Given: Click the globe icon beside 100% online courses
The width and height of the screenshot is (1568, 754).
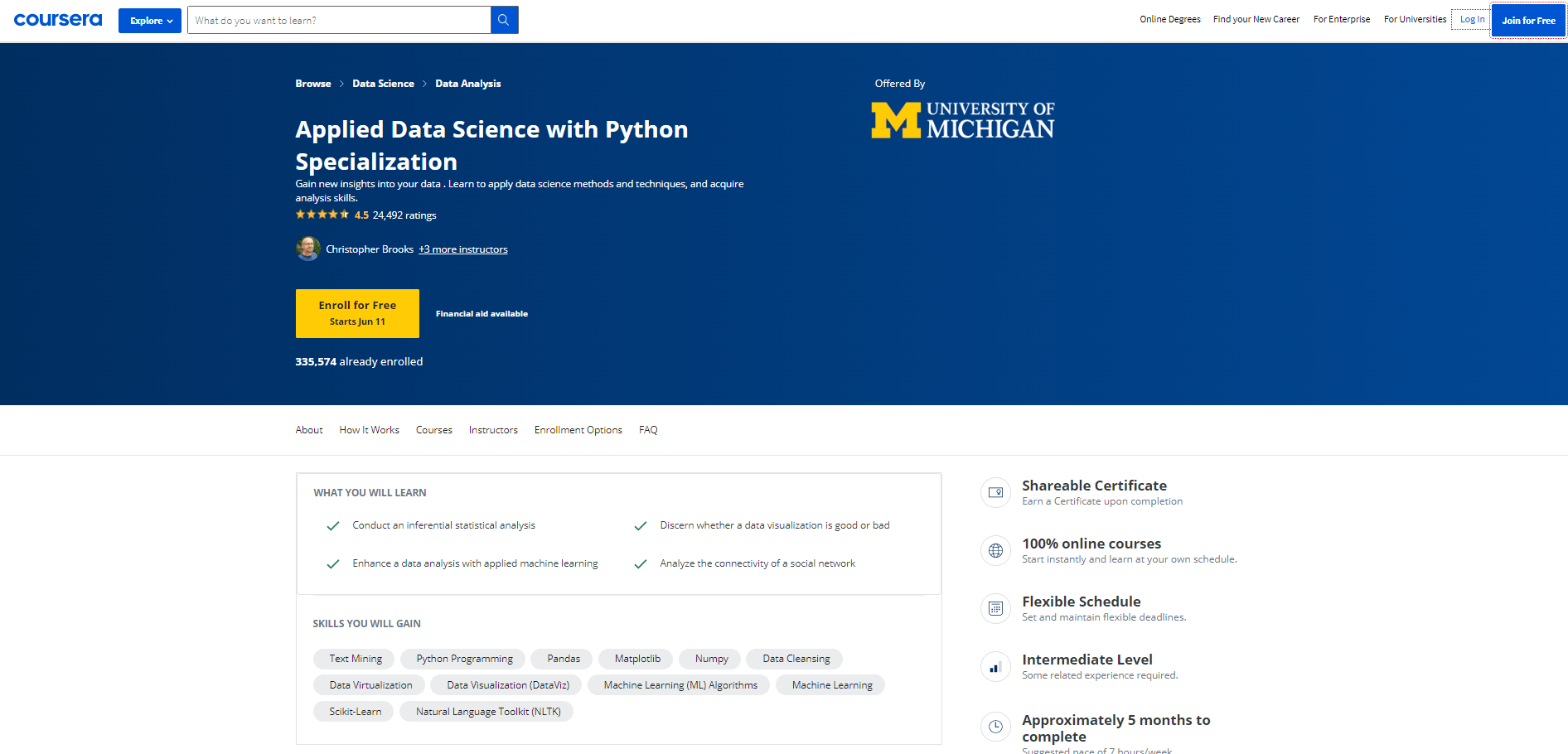Looking at the screenshot, I should 995,550.
